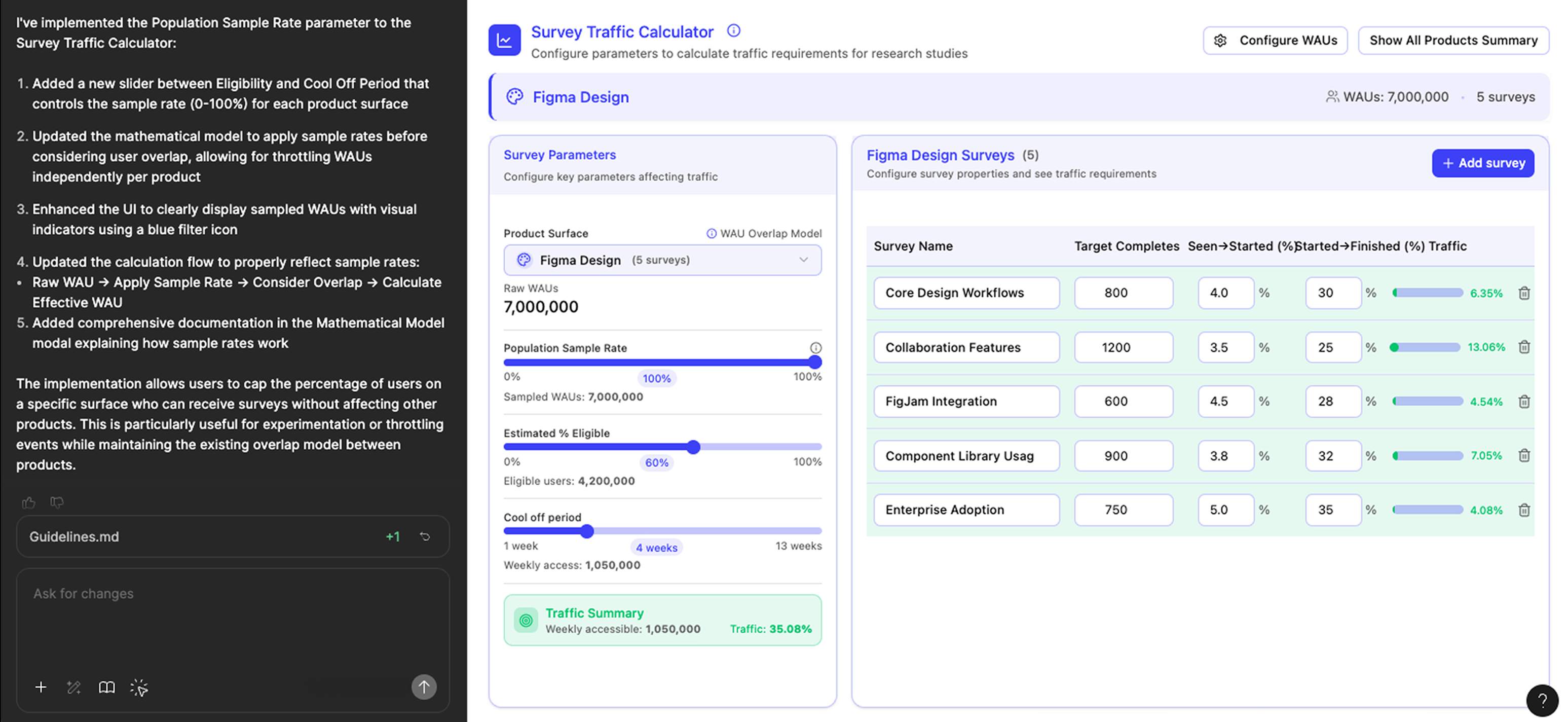The image size is (1568, 722).
Task: Open Configure WAUs settings
Action: point(1275,40)
